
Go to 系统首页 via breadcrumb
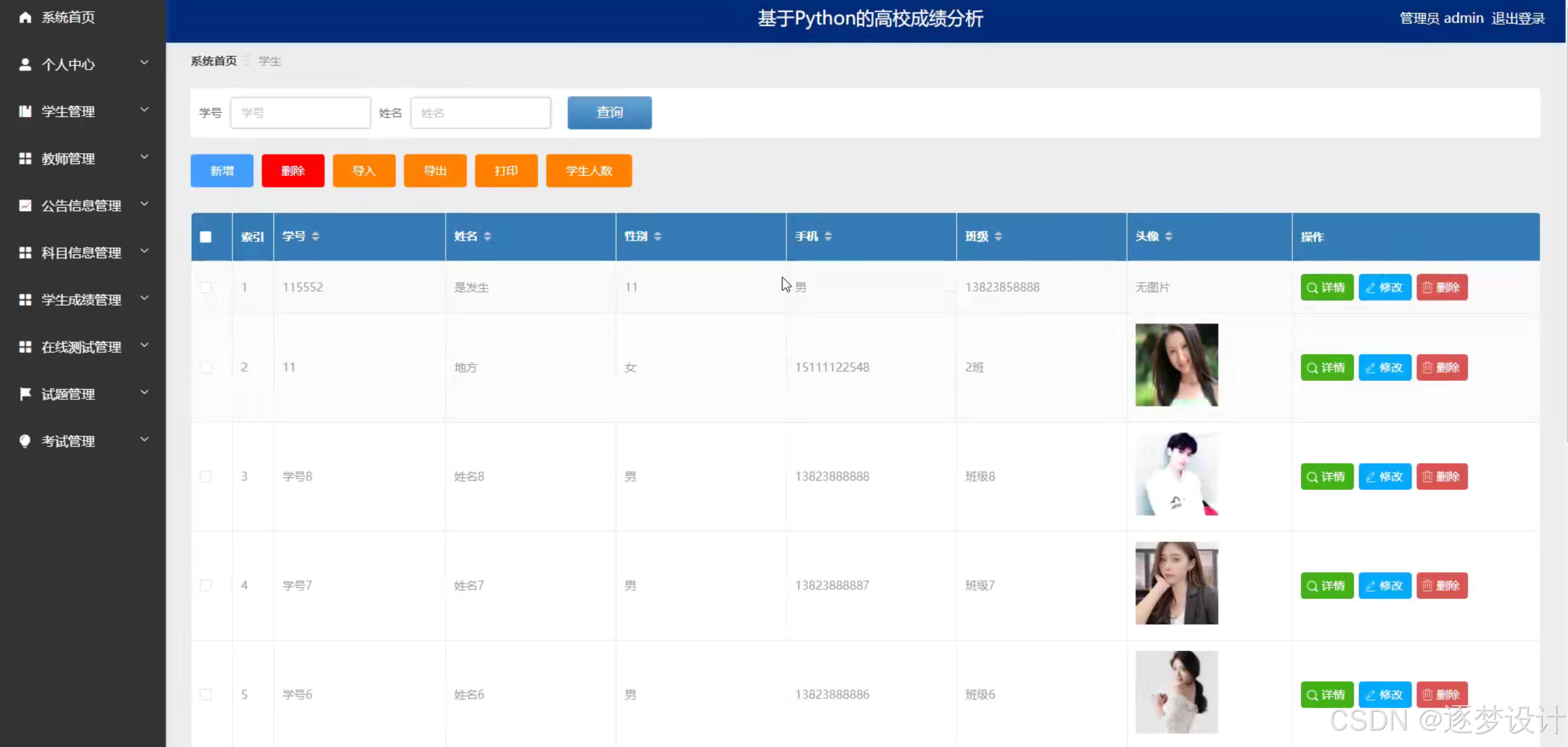[x=214, y=61]
